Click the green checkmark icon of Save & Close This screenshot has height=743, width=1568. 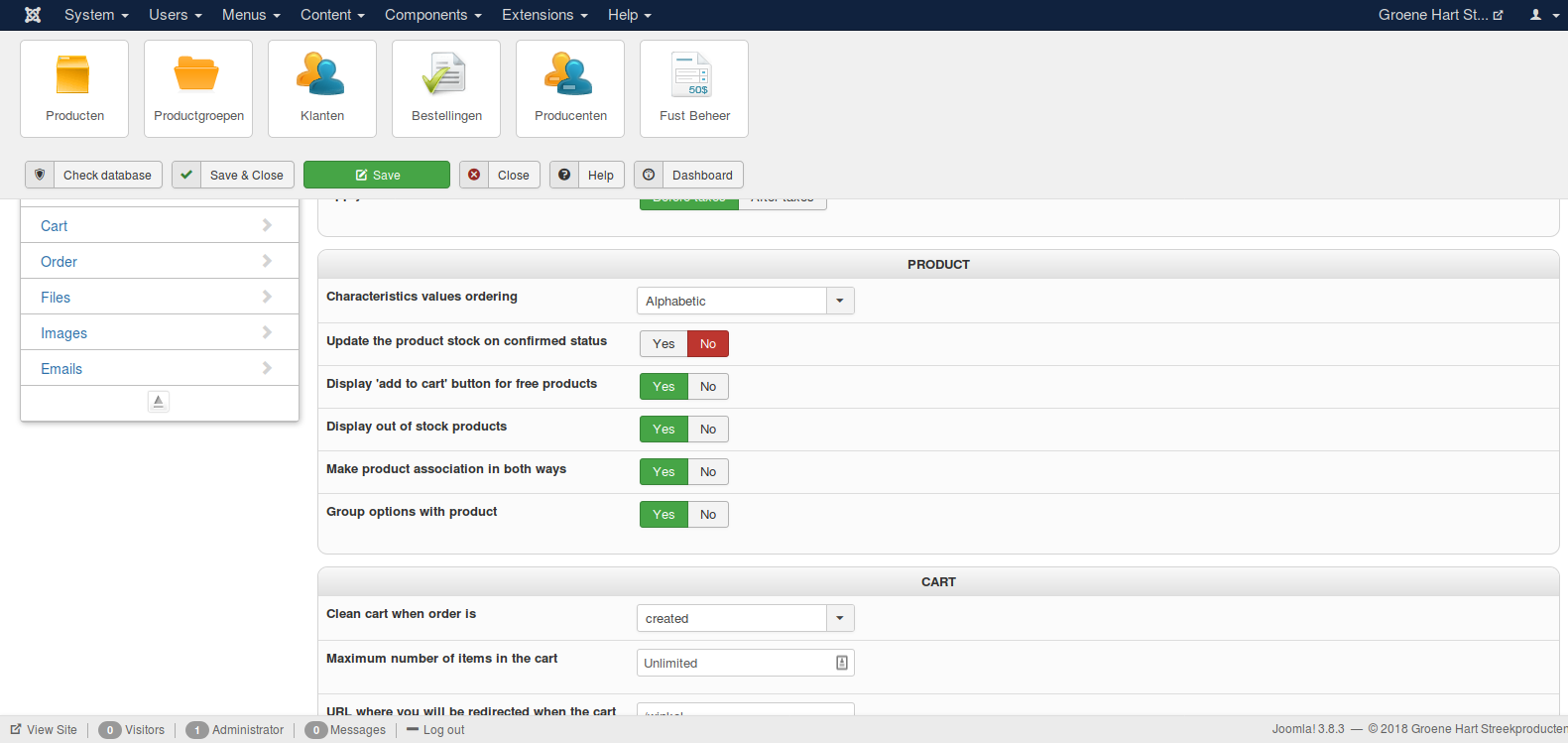point(186,175)
